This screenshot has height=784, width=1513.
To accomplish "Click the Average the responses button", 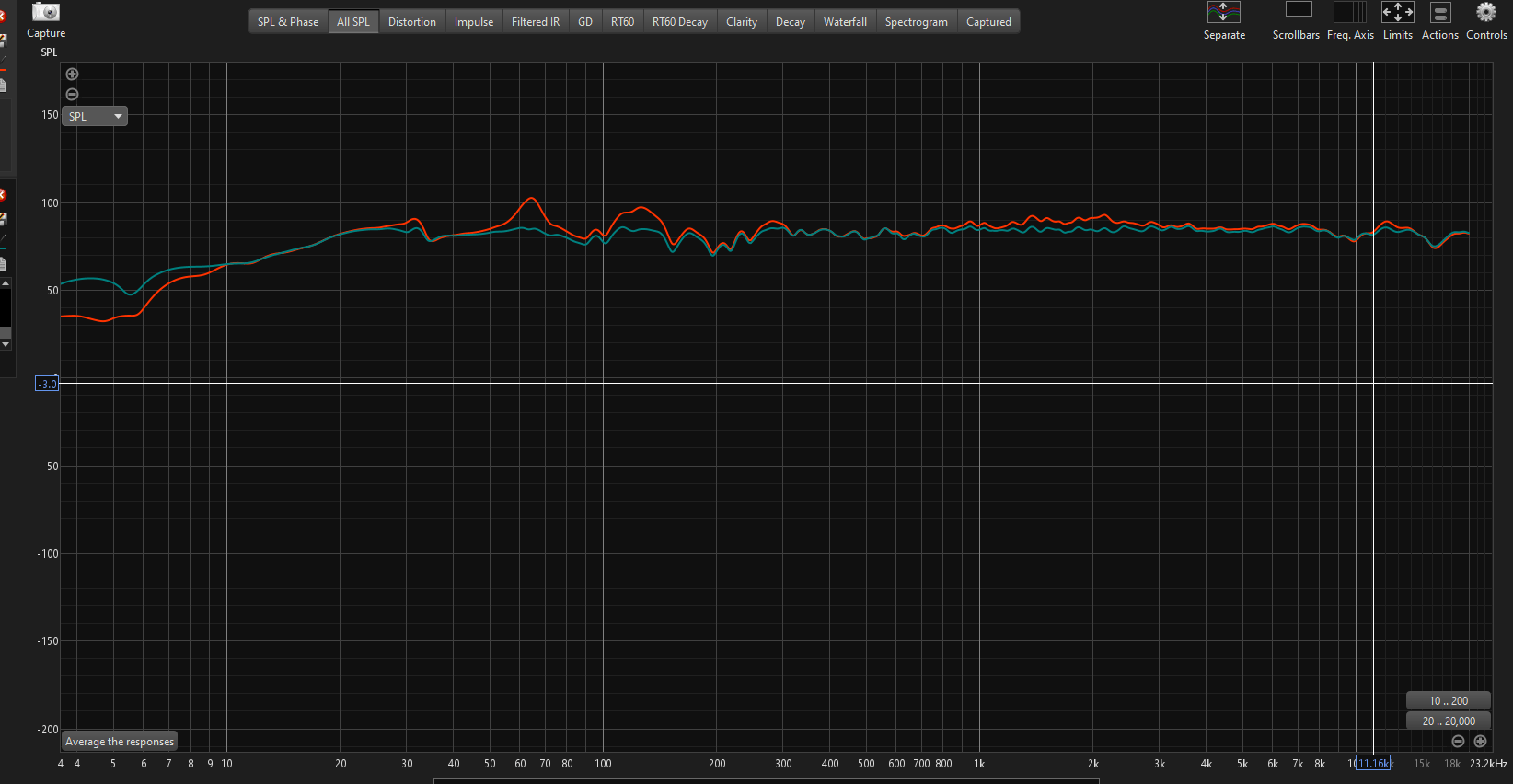I will (x=120, y=742).
